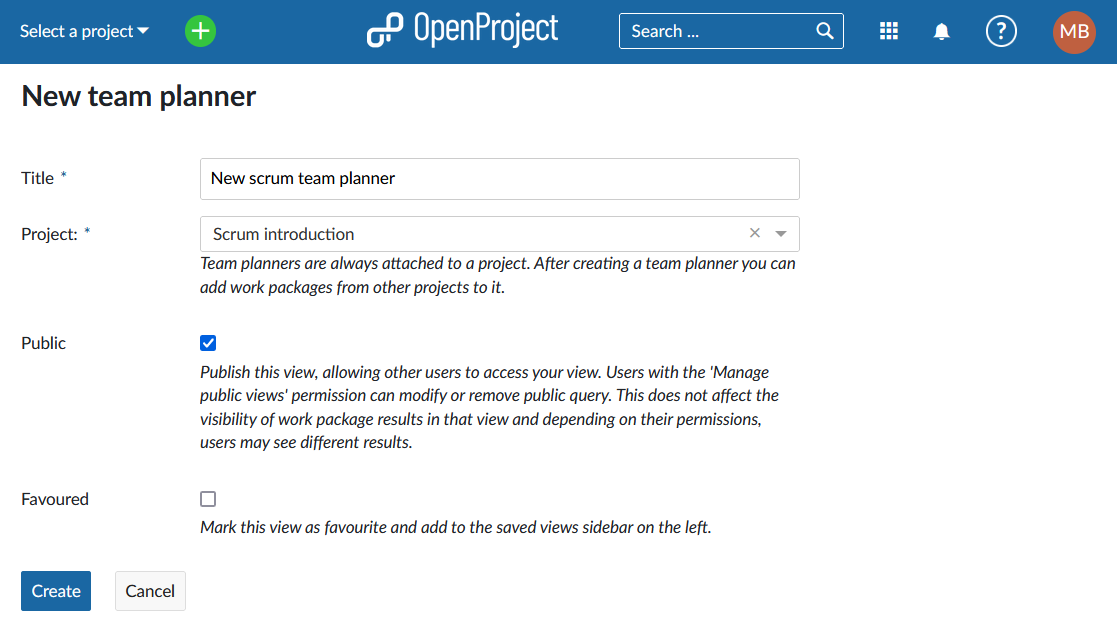Expand the Project dropdown arrow

[x=781, y=234]
